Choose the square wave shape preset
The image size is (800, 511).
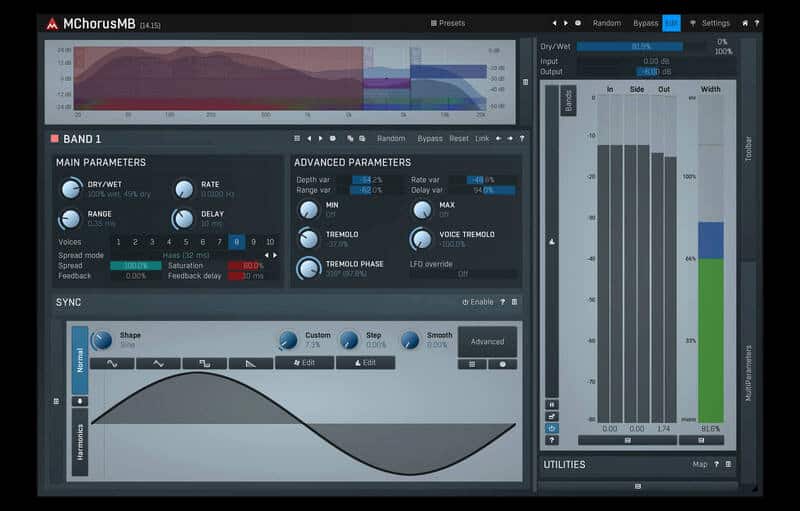tap(204, 363)
